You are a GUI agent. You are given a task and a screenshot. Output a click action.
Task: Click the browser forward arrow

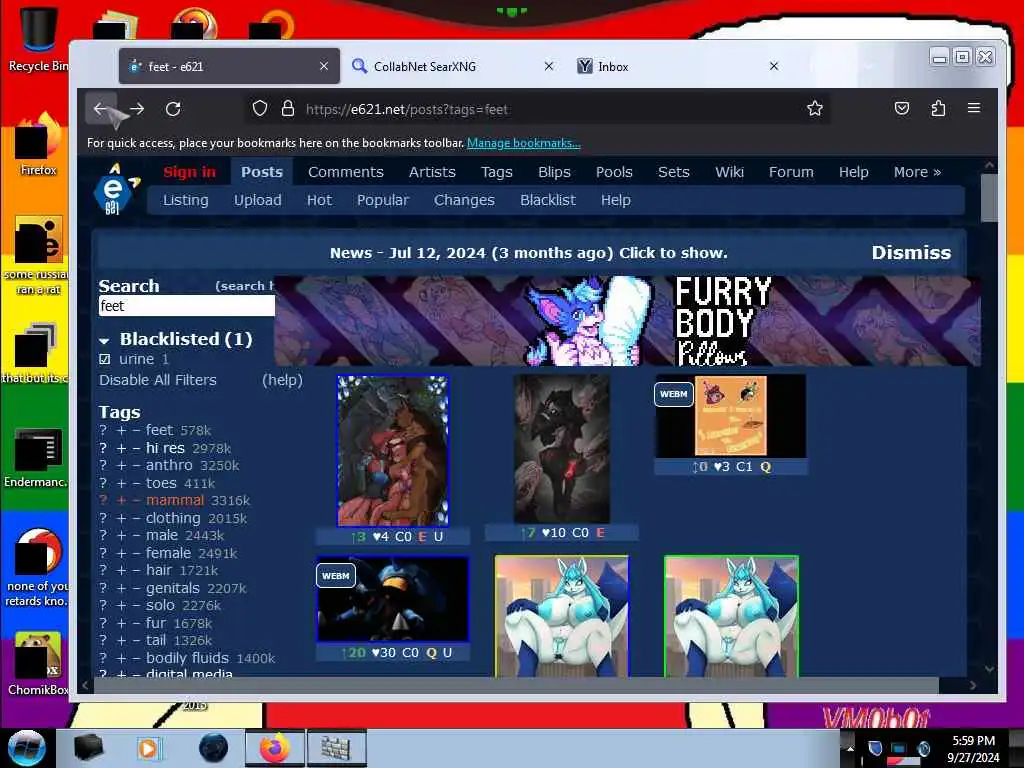[x=136, y=109]
